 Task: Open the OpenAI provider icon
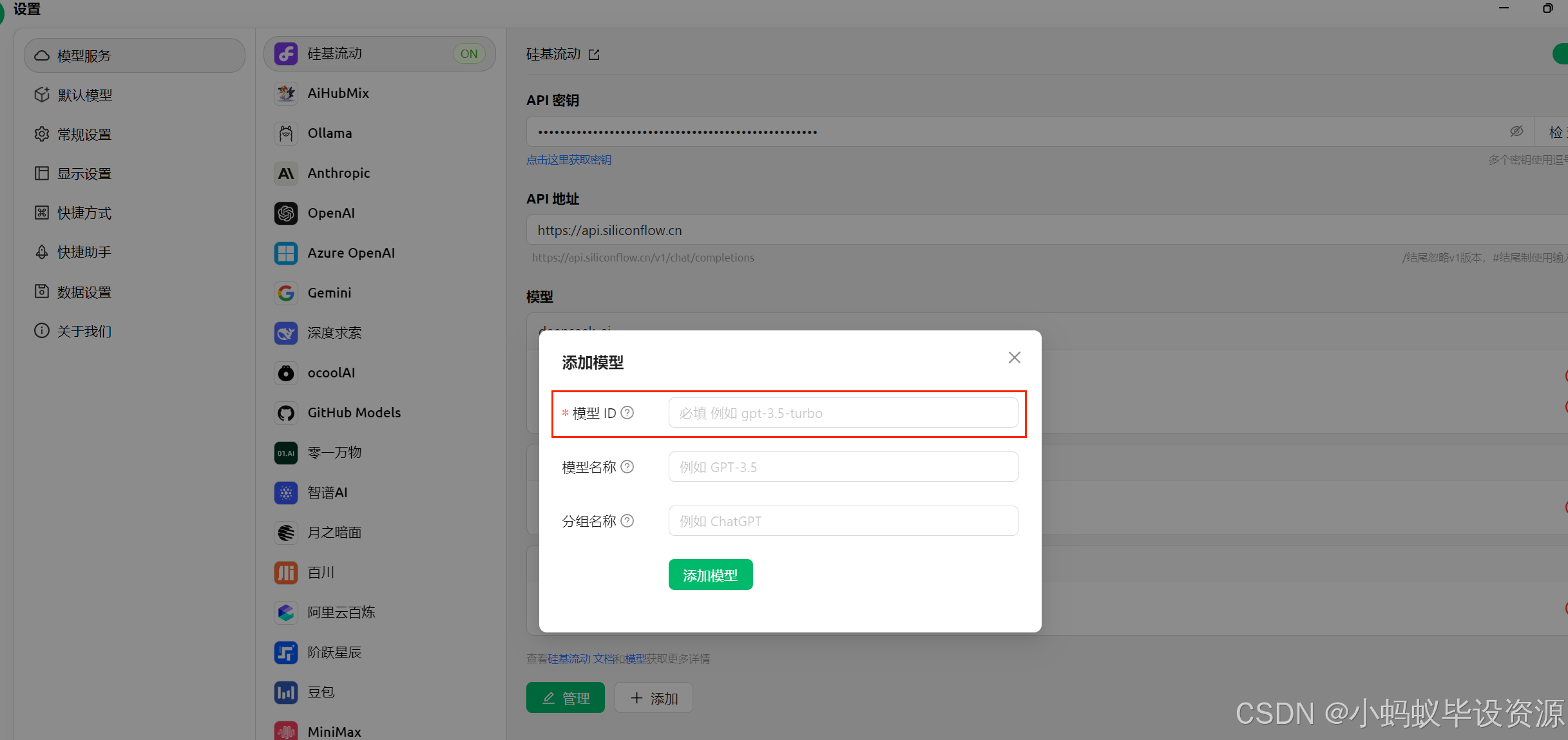click(286, 213)
